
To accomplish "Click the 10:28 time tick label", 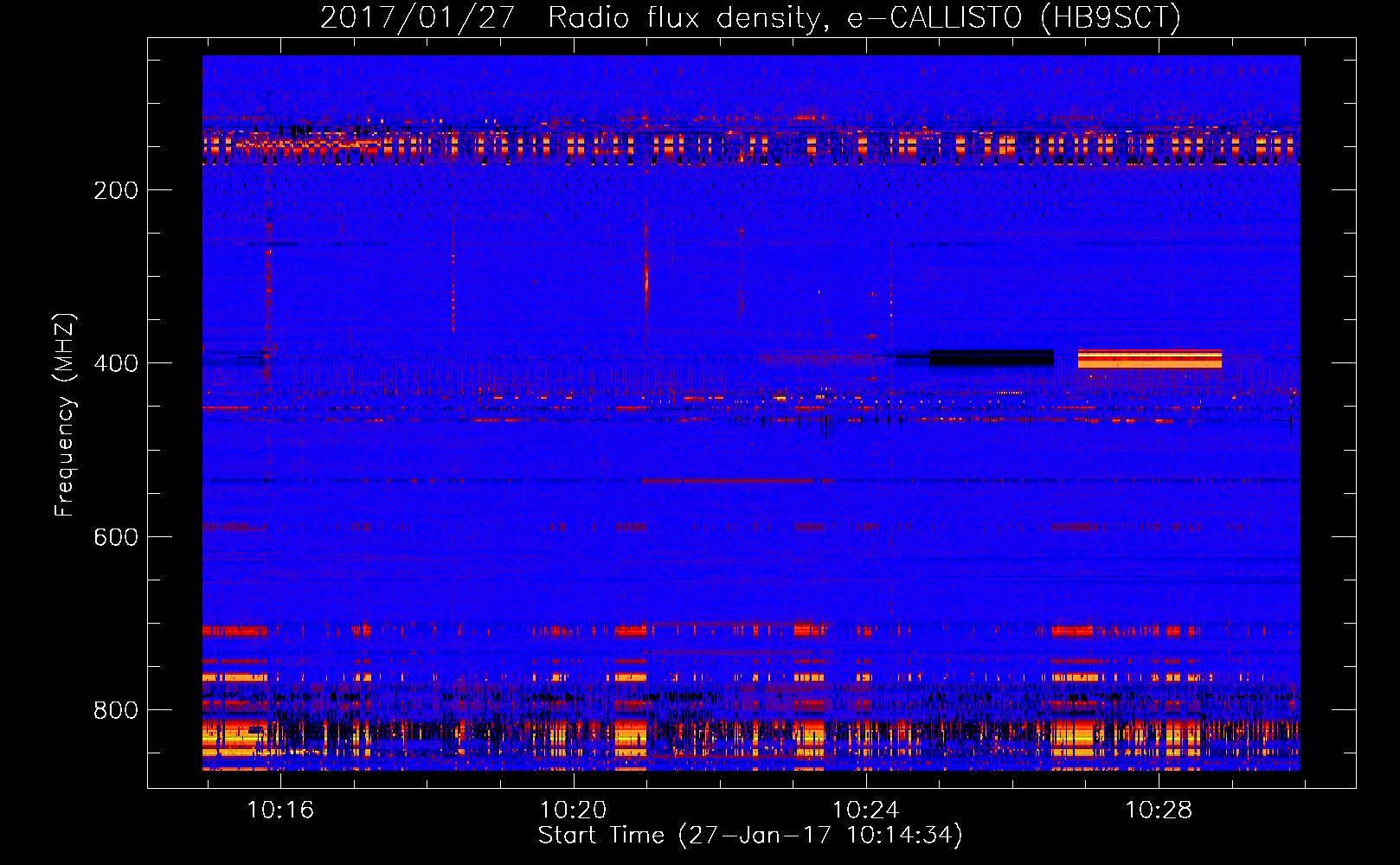I will pyautogui.click(x=1158, y=811).
